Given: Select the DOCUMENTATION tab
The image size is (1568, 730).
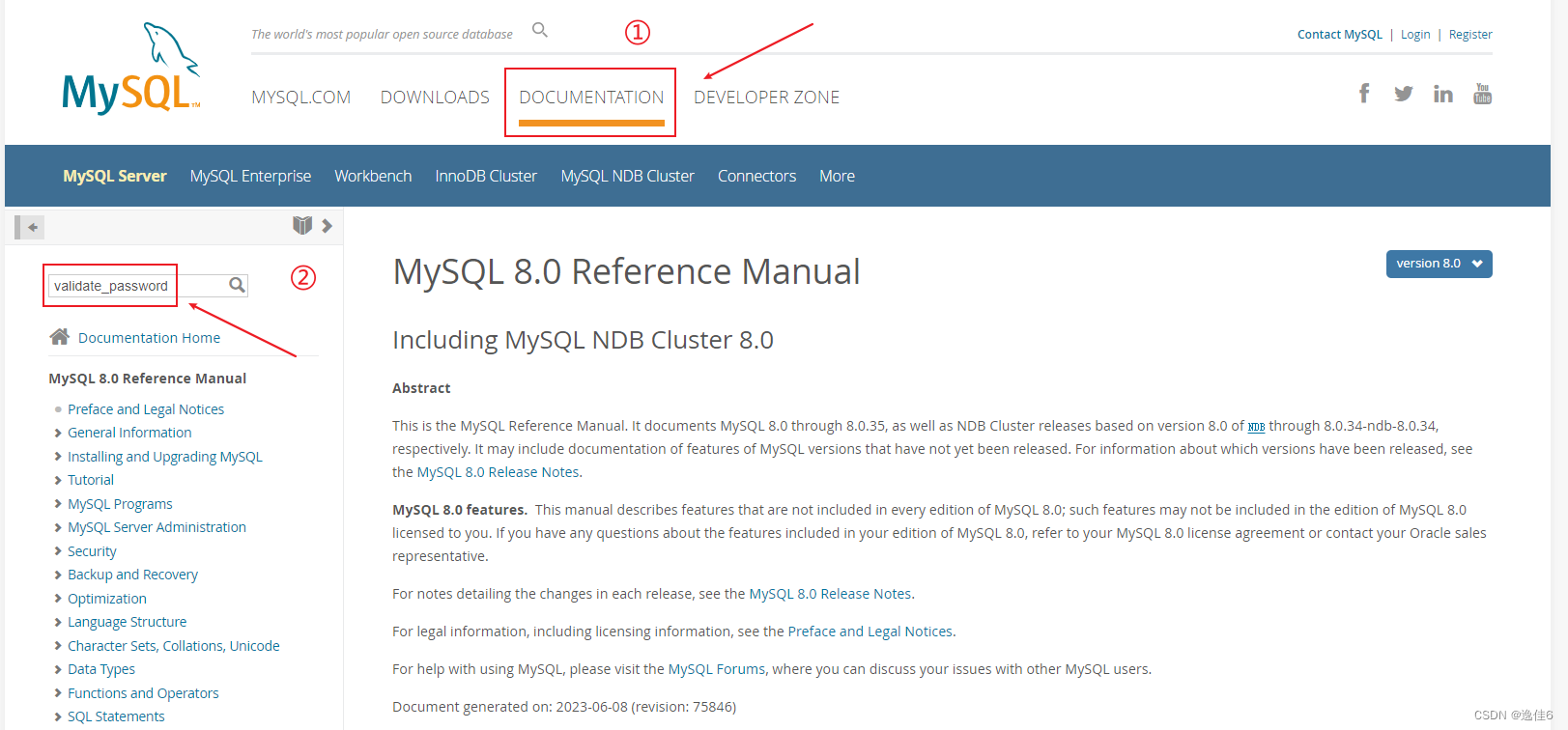Looking at the screenshot, I should pyautogui.click(x=591, y=98).
